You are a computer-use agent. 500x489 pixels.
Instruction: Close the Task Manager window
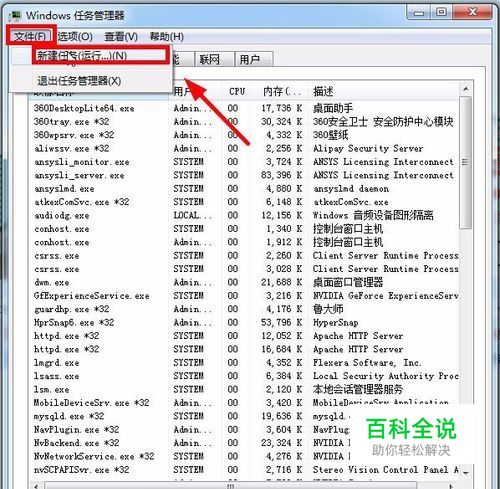472,12
